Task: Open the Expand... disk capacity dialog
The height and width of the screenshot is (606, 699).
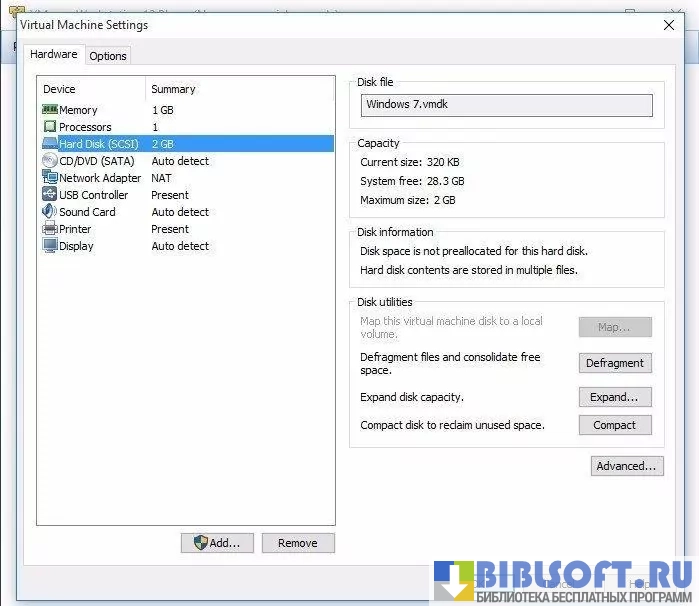Action: click(x=615, y=397)
